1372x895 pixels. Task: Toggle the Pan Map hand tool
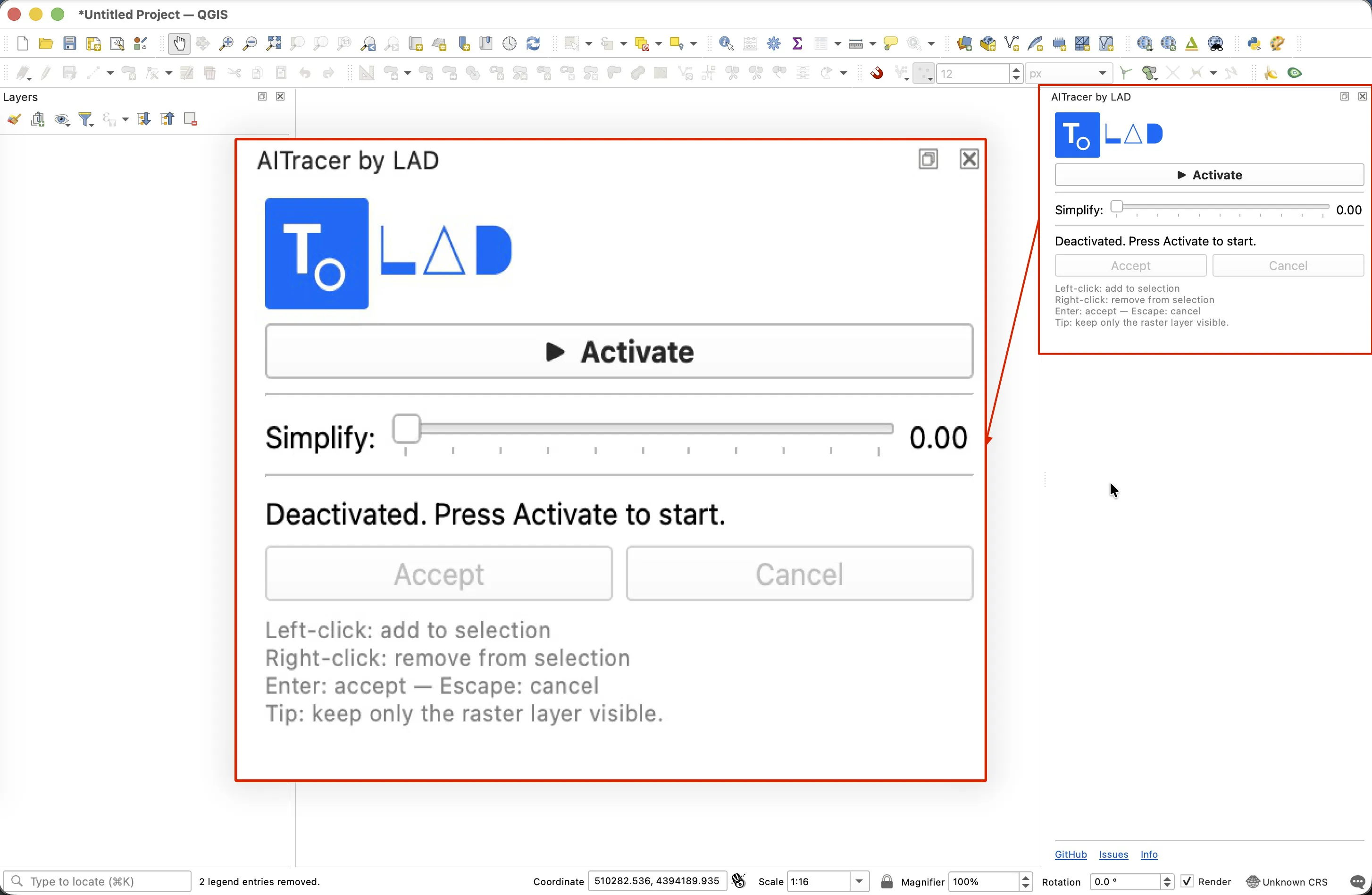(x=179, y=43)
